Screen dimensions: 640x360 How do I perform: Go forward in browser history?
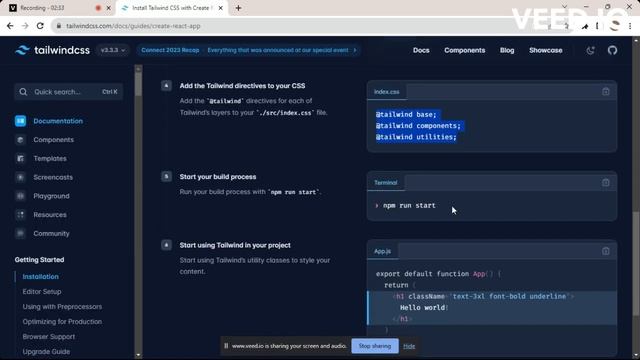coord(25,26)
